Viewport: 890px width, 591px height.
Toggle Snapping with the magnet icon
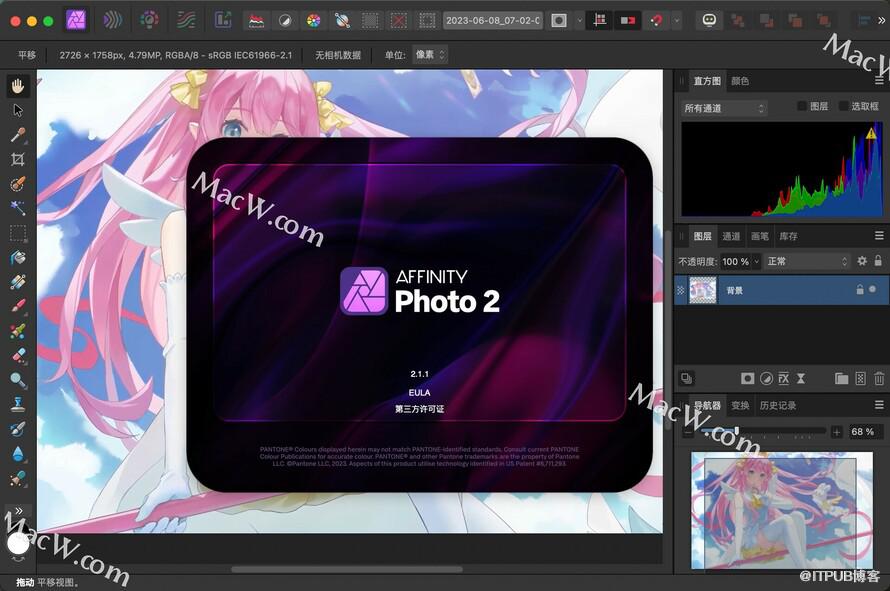656,21
